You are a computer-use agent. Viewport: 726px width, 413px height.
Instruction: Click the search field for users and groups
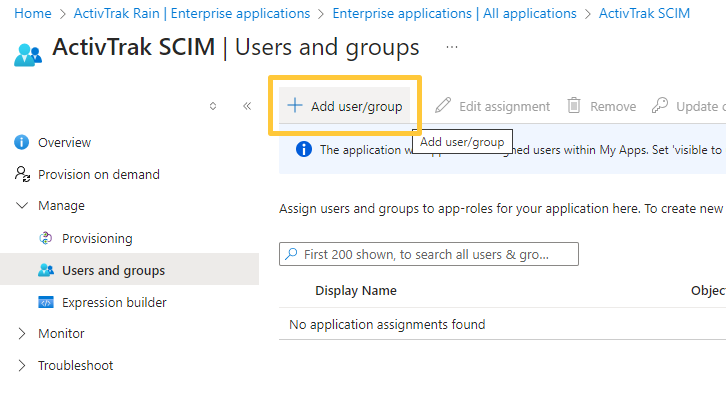(x=429, y=254)
